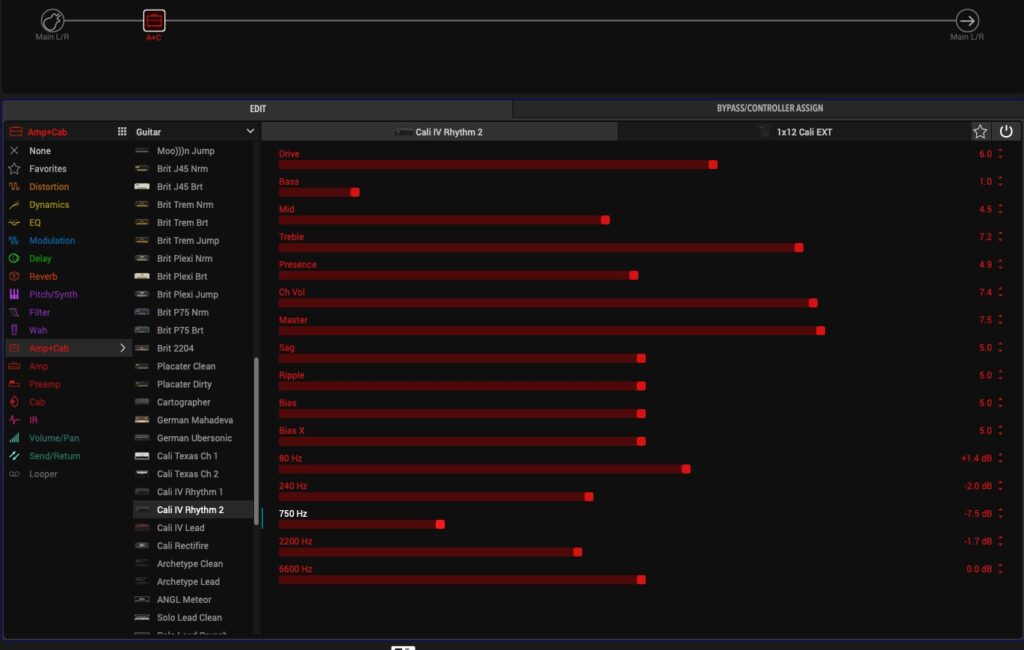Screen dimensions: 1024x650
Task: Click the Treble slider handle
Action: [x=798, y=247]
